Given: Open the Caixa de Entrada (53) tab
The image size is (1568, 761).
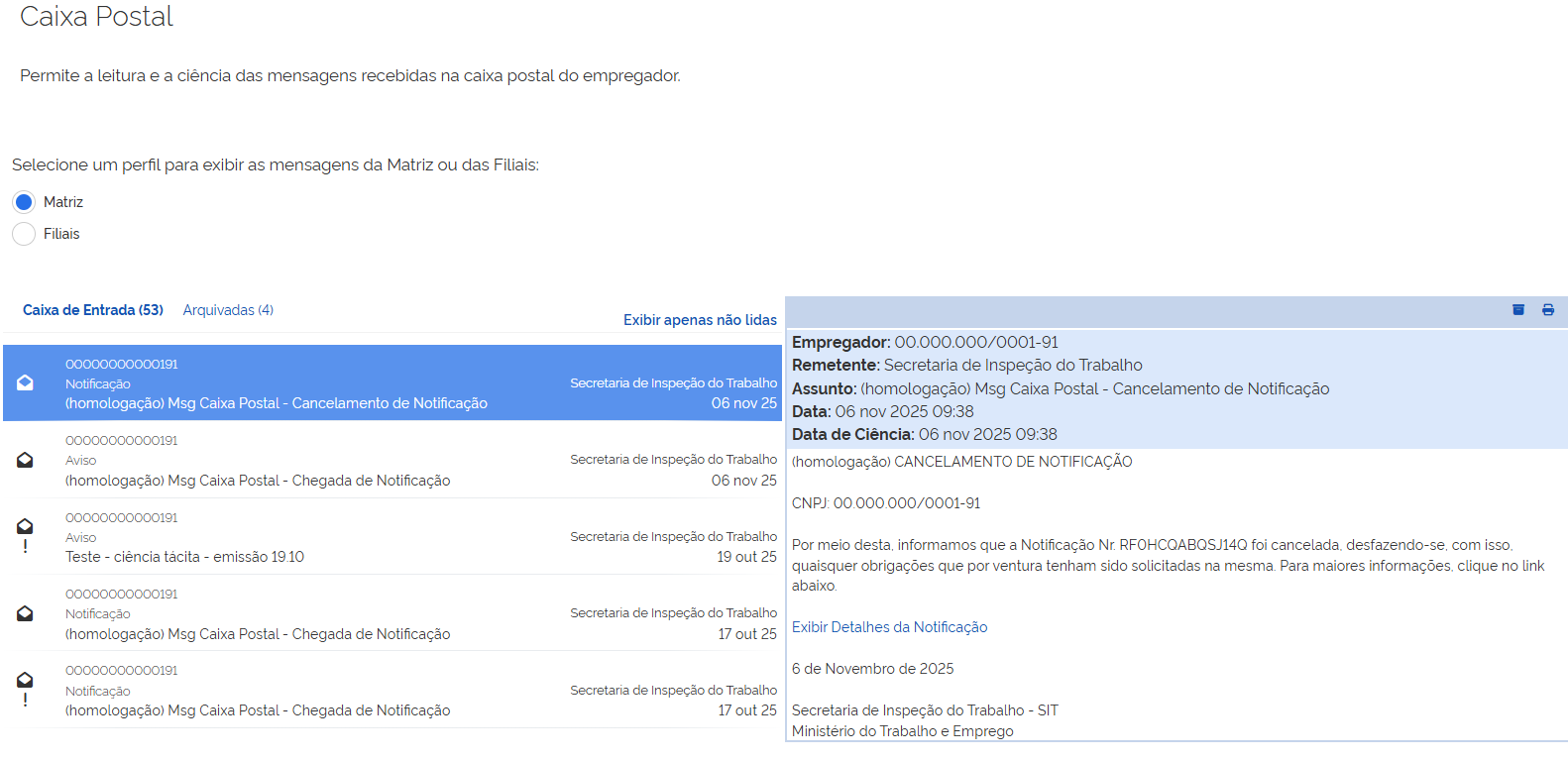Looking at the screenshot, I should pyautogui.click(x=93, y=310).
